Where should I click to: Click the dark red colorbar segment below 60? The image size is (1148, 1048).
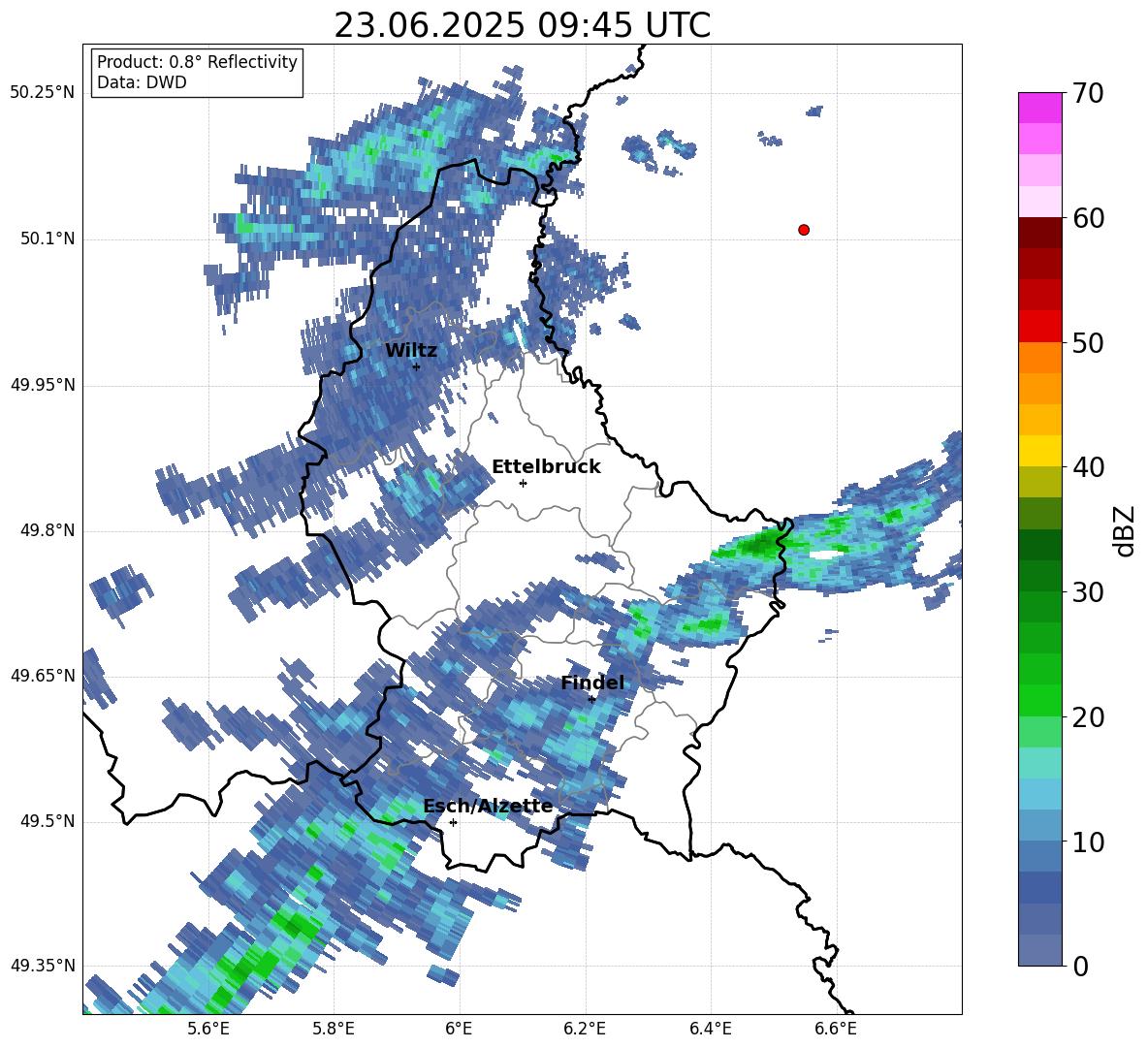pos(1039,233)
